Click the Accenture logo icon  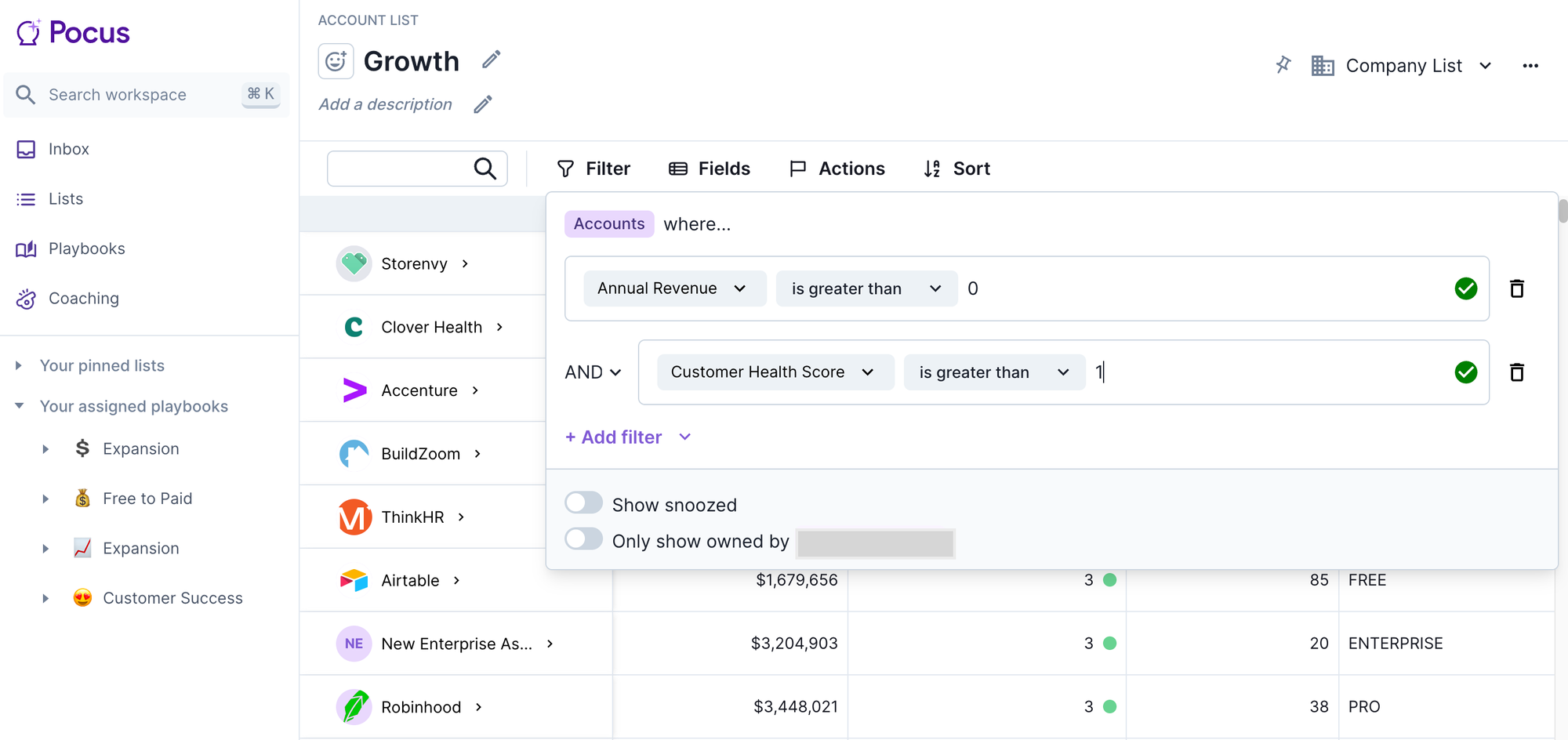(354, 390)
